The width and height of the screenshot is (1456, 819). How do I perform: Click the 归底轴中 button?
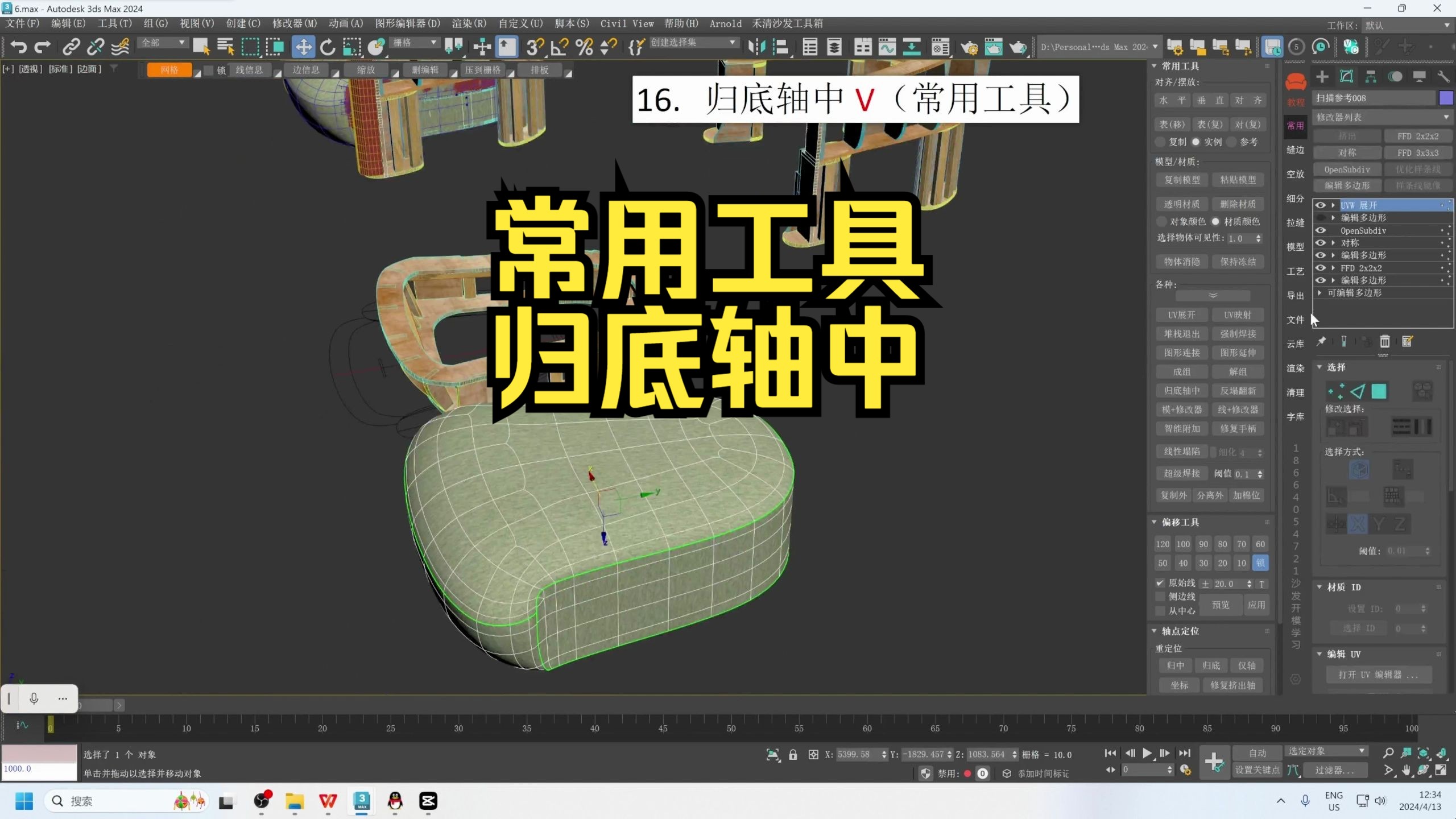pyautogui.click(x=1181, y=390)
